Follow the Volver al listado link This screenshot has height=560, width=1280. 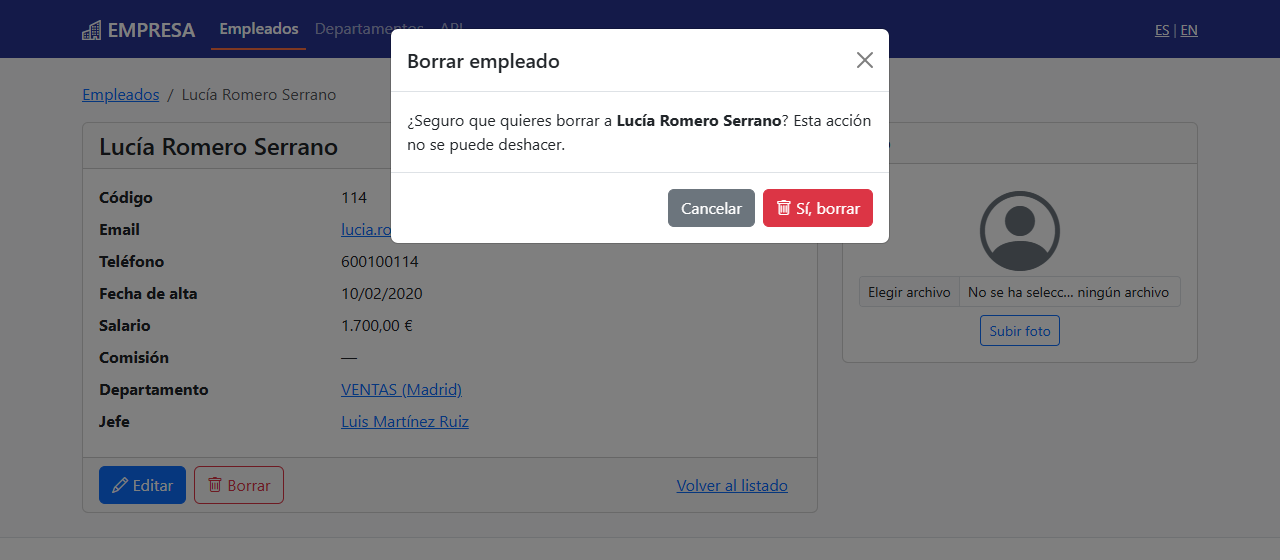732,485
